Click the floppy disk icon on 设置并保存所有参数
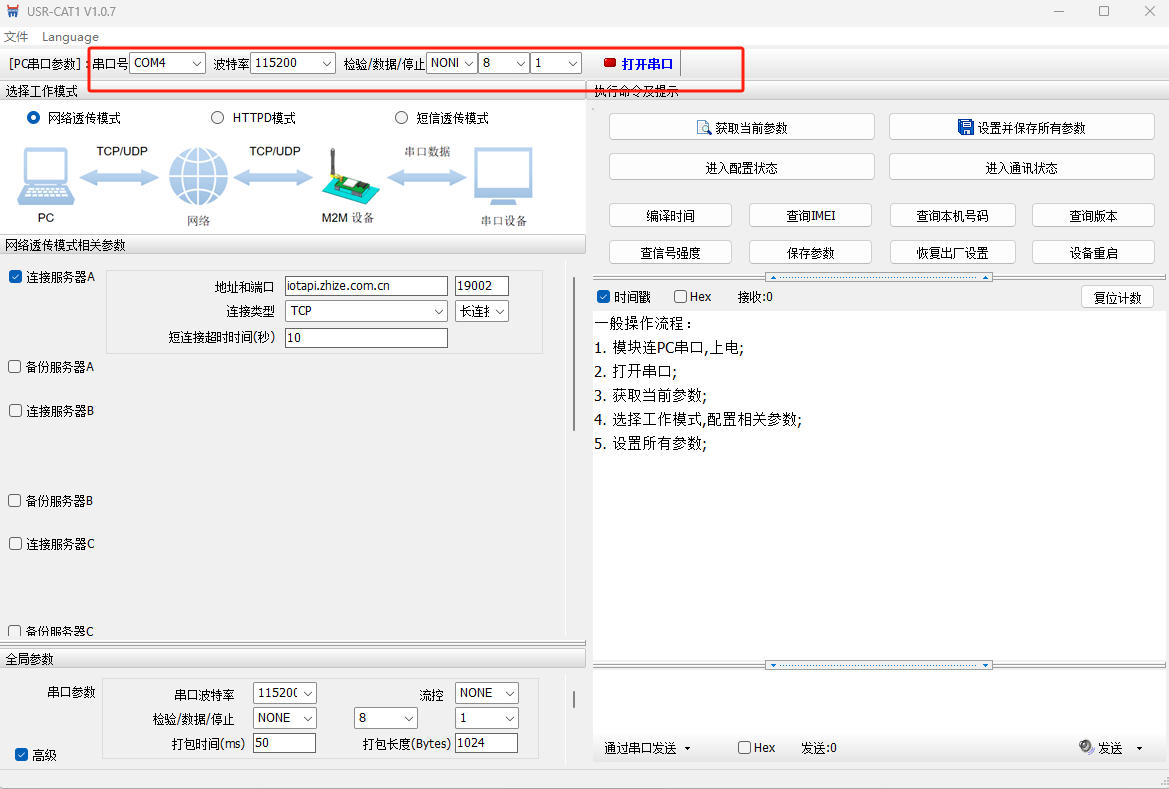 pos(966,128)
